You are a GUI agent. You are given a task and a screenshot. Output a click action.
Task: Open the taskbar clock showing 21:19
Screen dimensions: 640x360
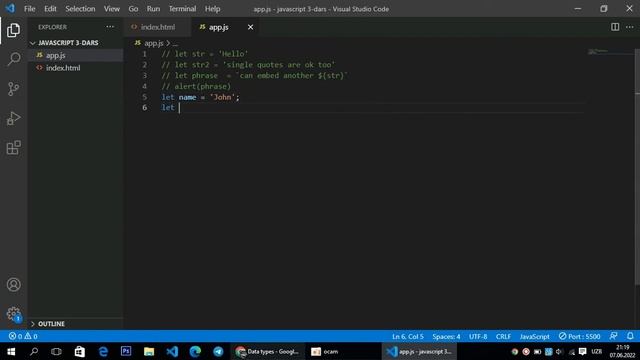pos(622,351)
